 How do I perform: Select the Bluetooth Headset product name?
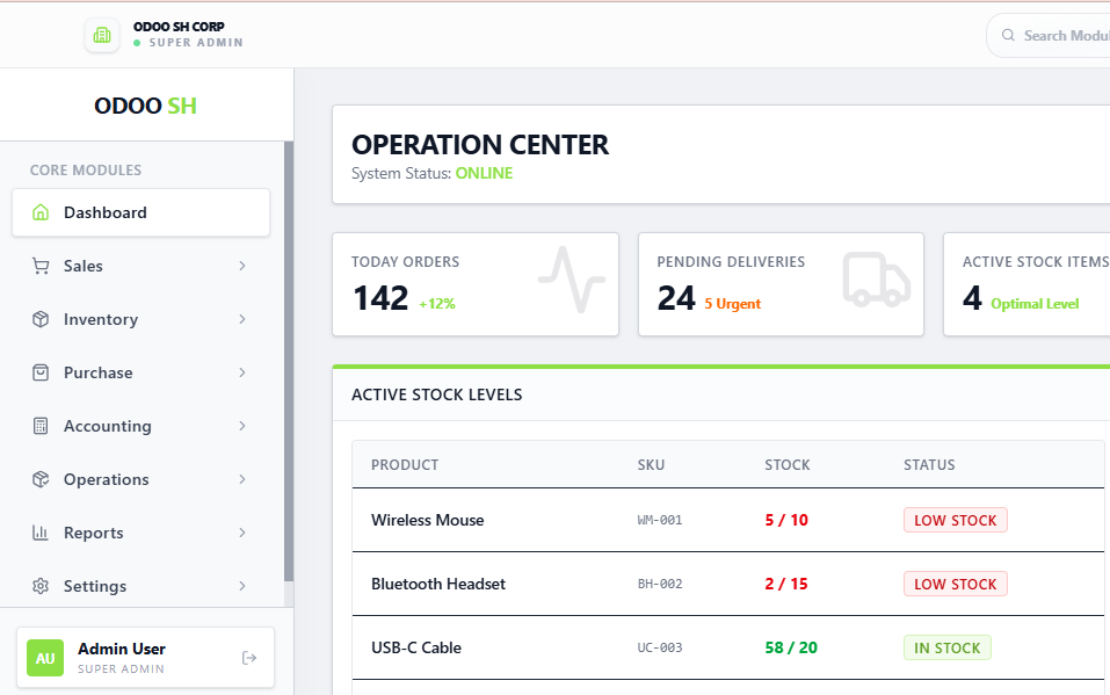tap(438, 584)
